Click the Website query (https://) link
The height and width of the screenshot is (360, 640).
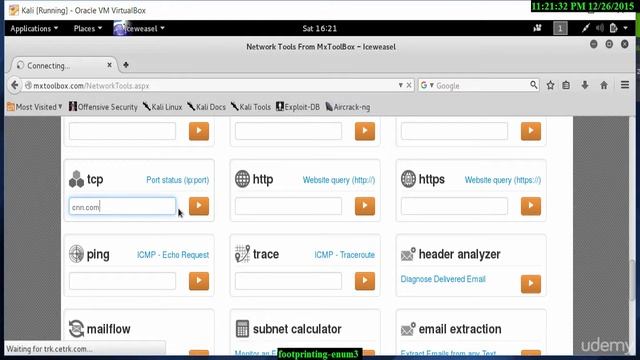pyautogui.click(x=503, y=180)
